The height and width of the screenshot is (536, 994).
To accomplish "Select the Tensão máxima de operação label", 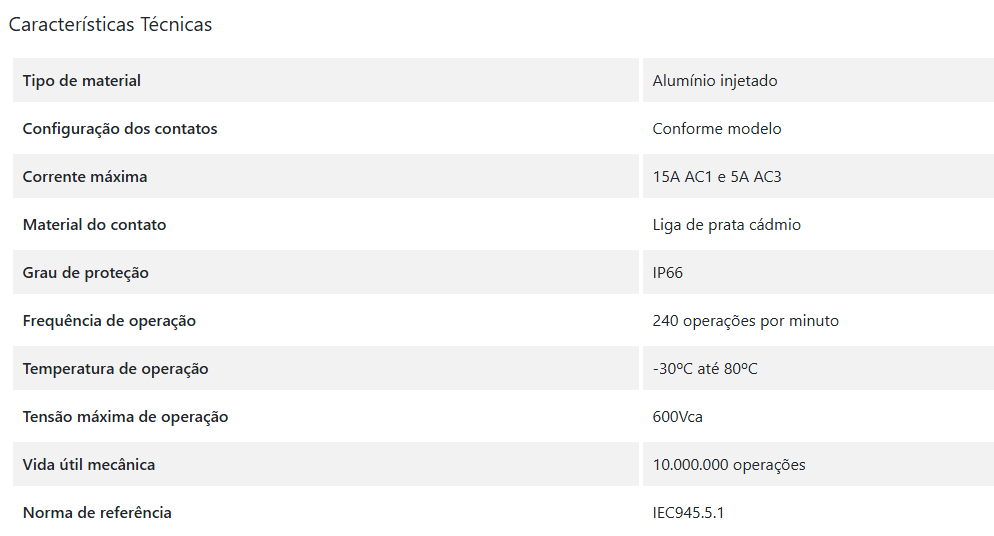I will click(x=126, y=417).
